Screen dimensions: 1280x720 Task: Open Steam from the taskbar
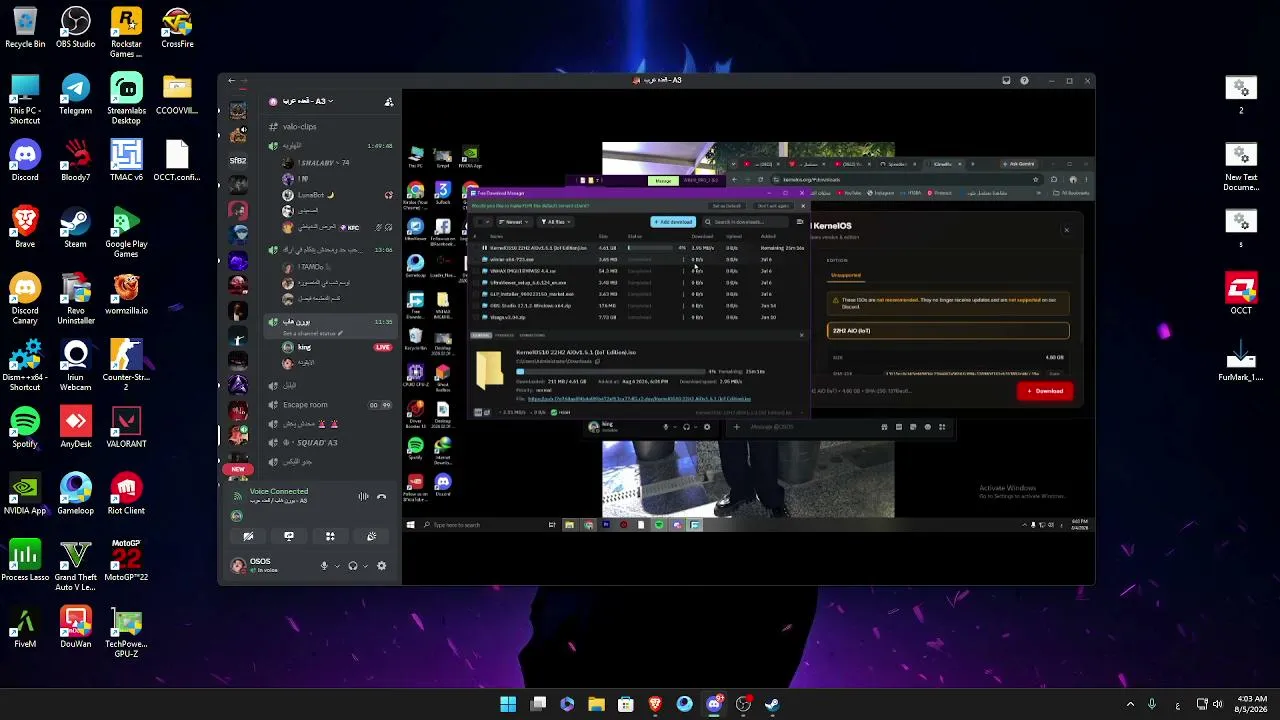click(772, 704)
